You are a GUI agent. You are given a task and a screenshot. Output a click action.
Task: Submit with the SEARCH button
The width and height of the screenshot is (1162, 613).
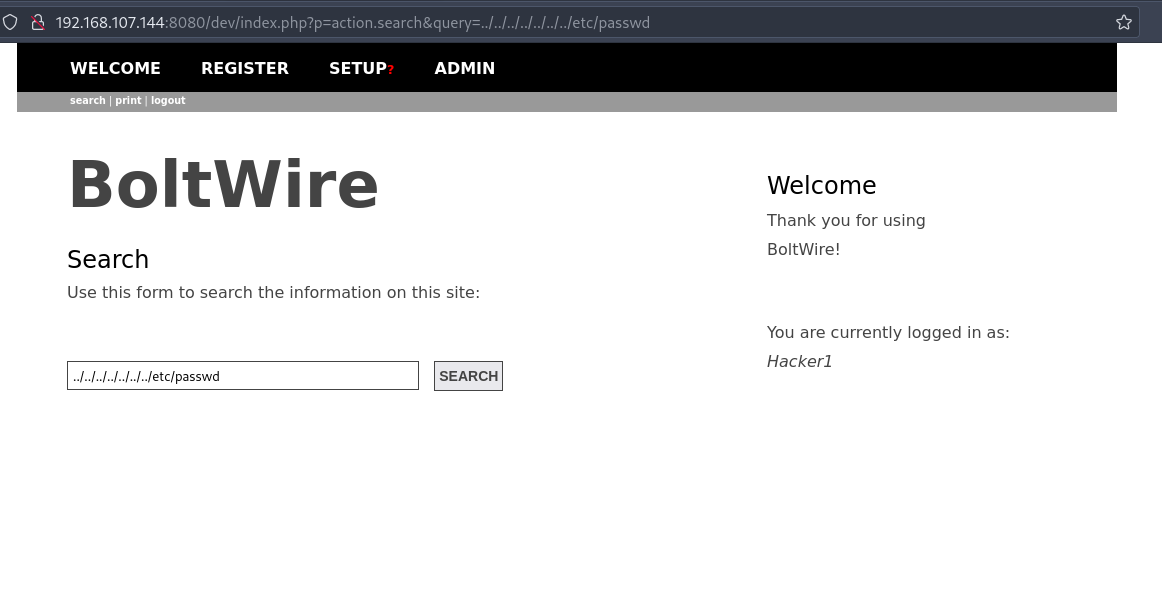pyautogui.click(x=468, y=376)
